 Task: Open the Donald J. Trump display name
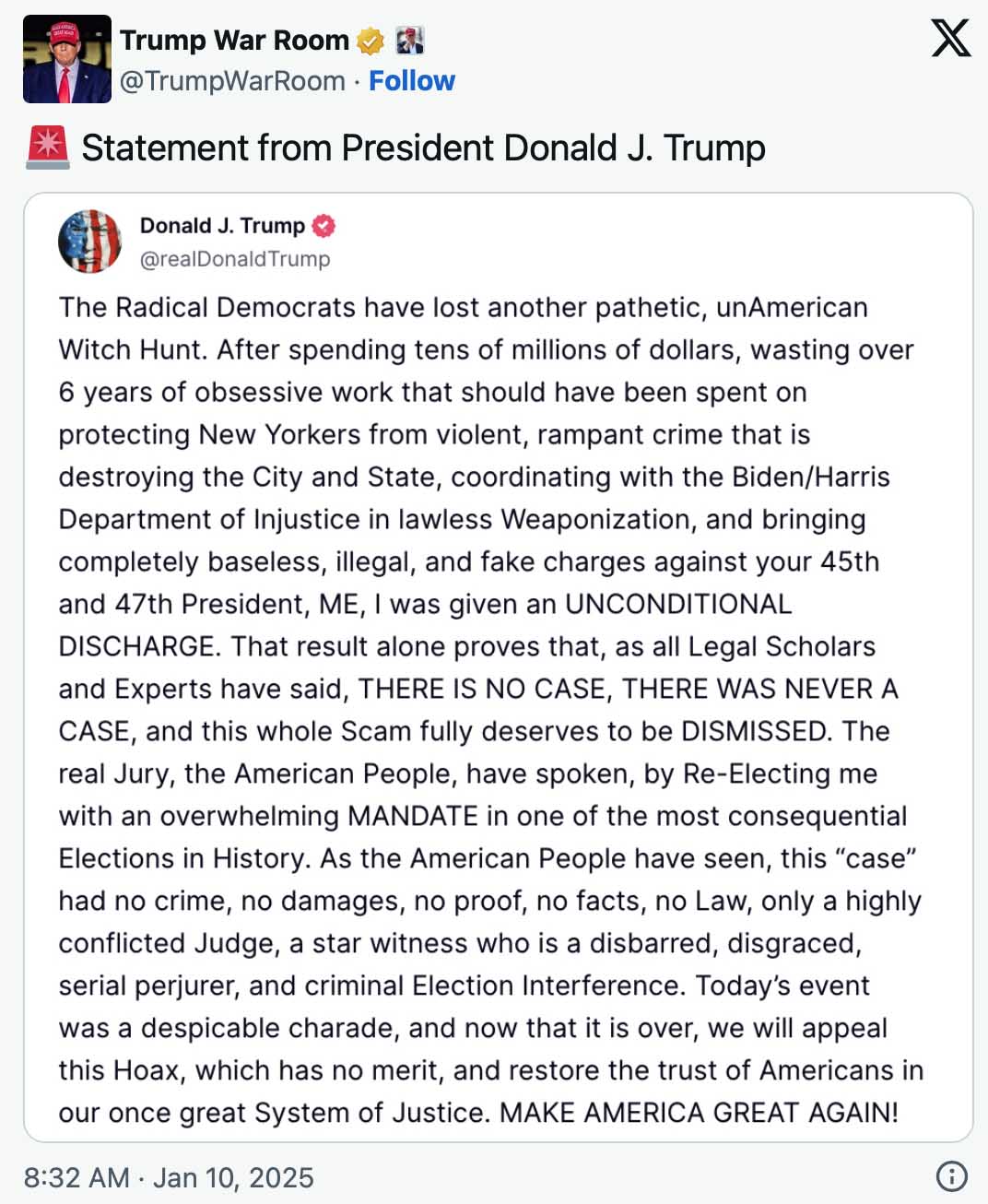tap(222, 226)
